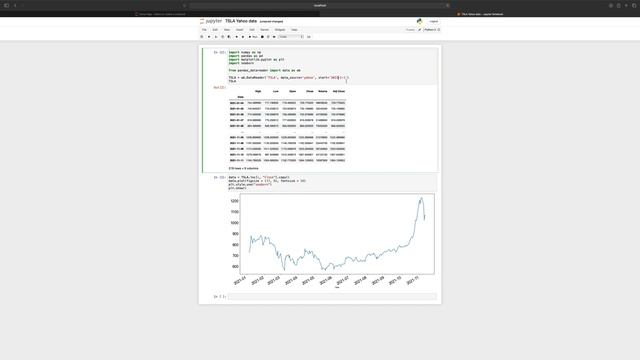The image size is (640, 360).
Task: Click the 1200 y-axis label
Action: [x=235, y=201]
